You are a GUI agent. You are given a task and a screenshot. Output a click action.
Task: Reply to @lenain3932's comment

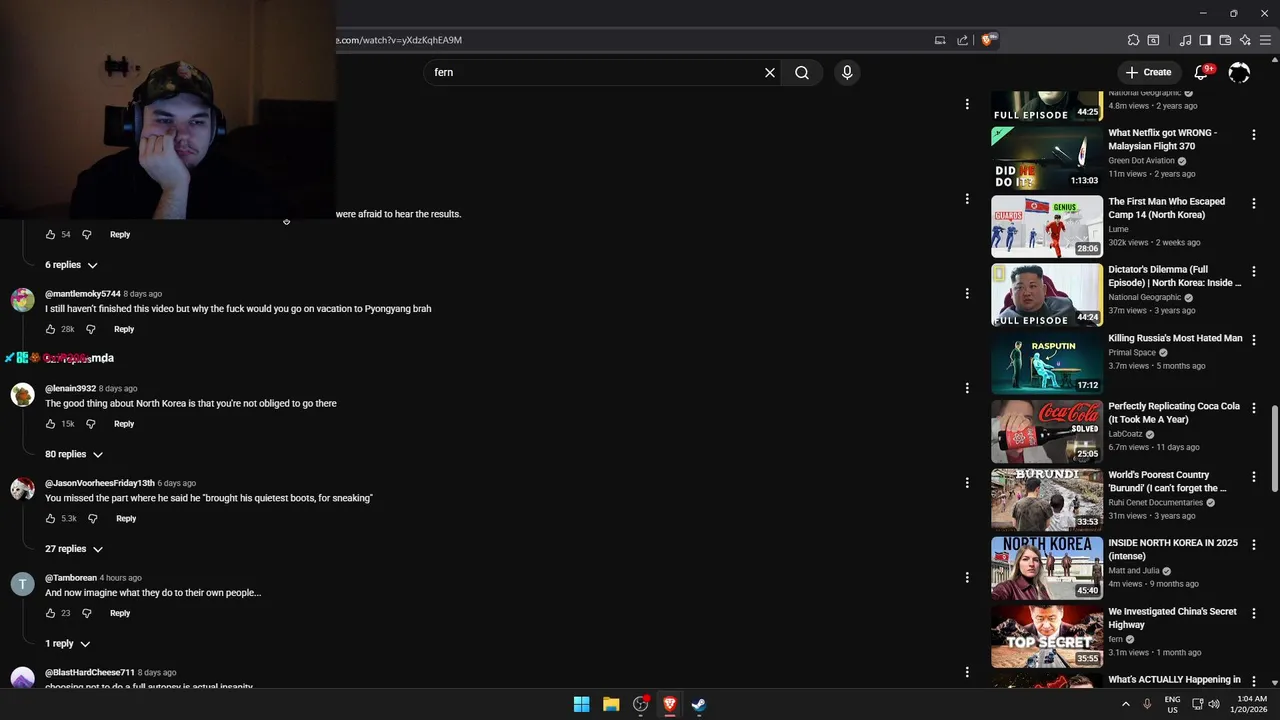pyautogui.click(x=124, y=424)
